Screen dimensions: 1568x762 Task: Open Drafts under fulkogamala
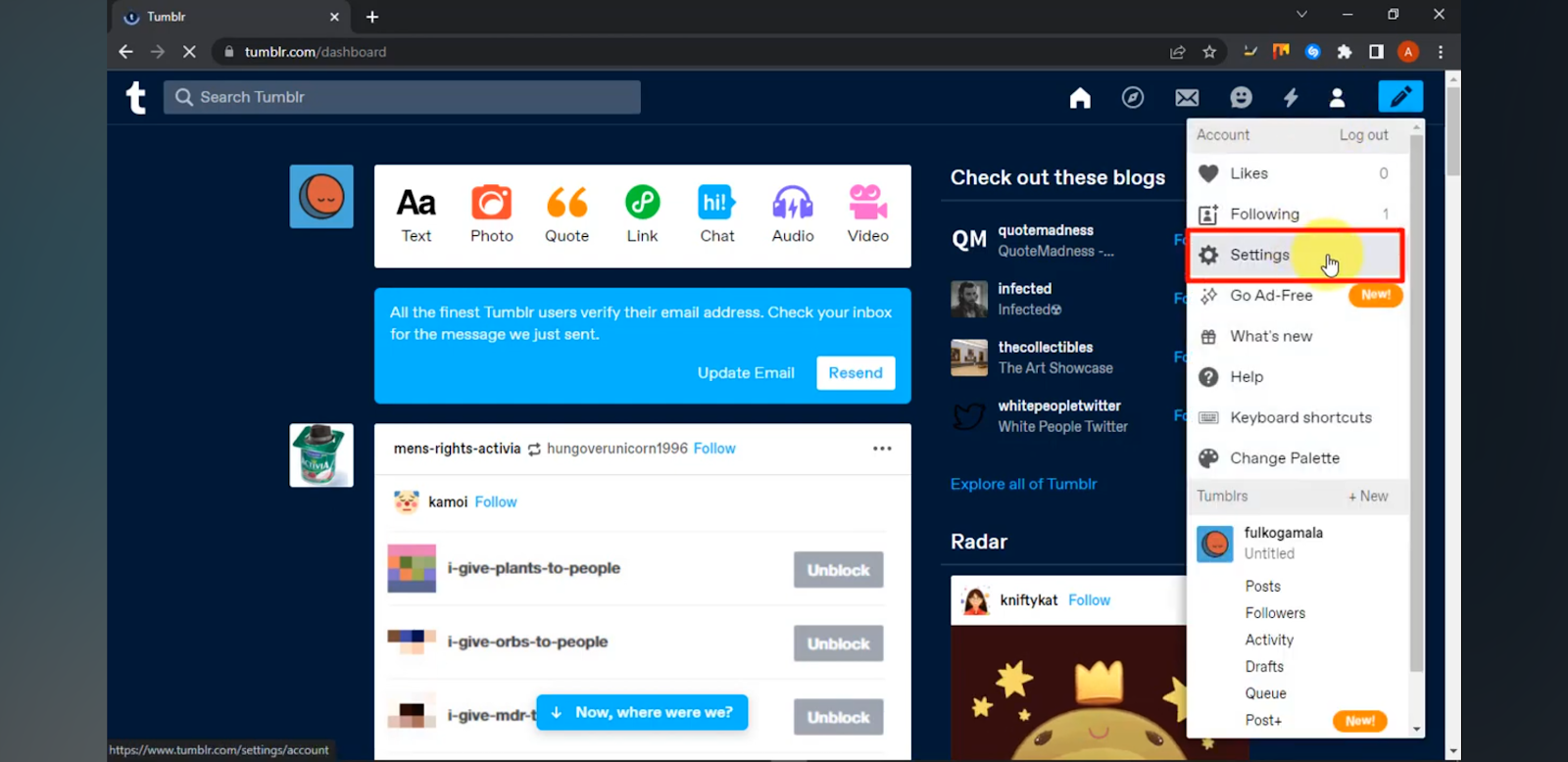[x=1264, y=666]
